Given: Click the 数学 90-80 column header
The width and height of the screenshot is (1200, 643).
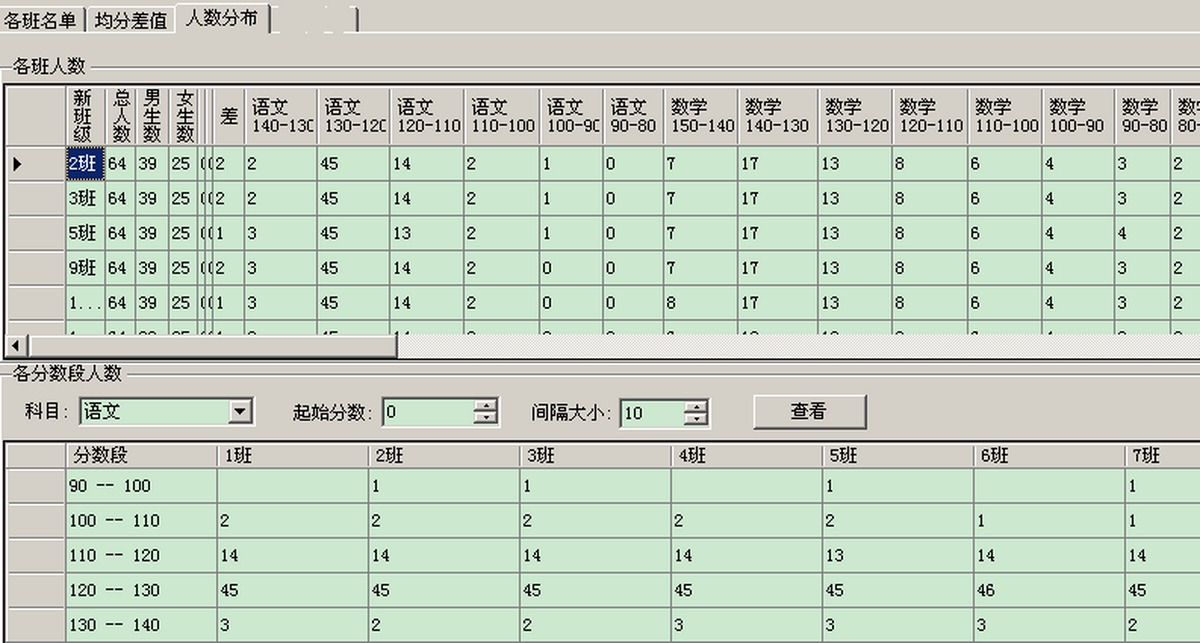Looking at the screenshot, I should click(x=1143, y=116).
